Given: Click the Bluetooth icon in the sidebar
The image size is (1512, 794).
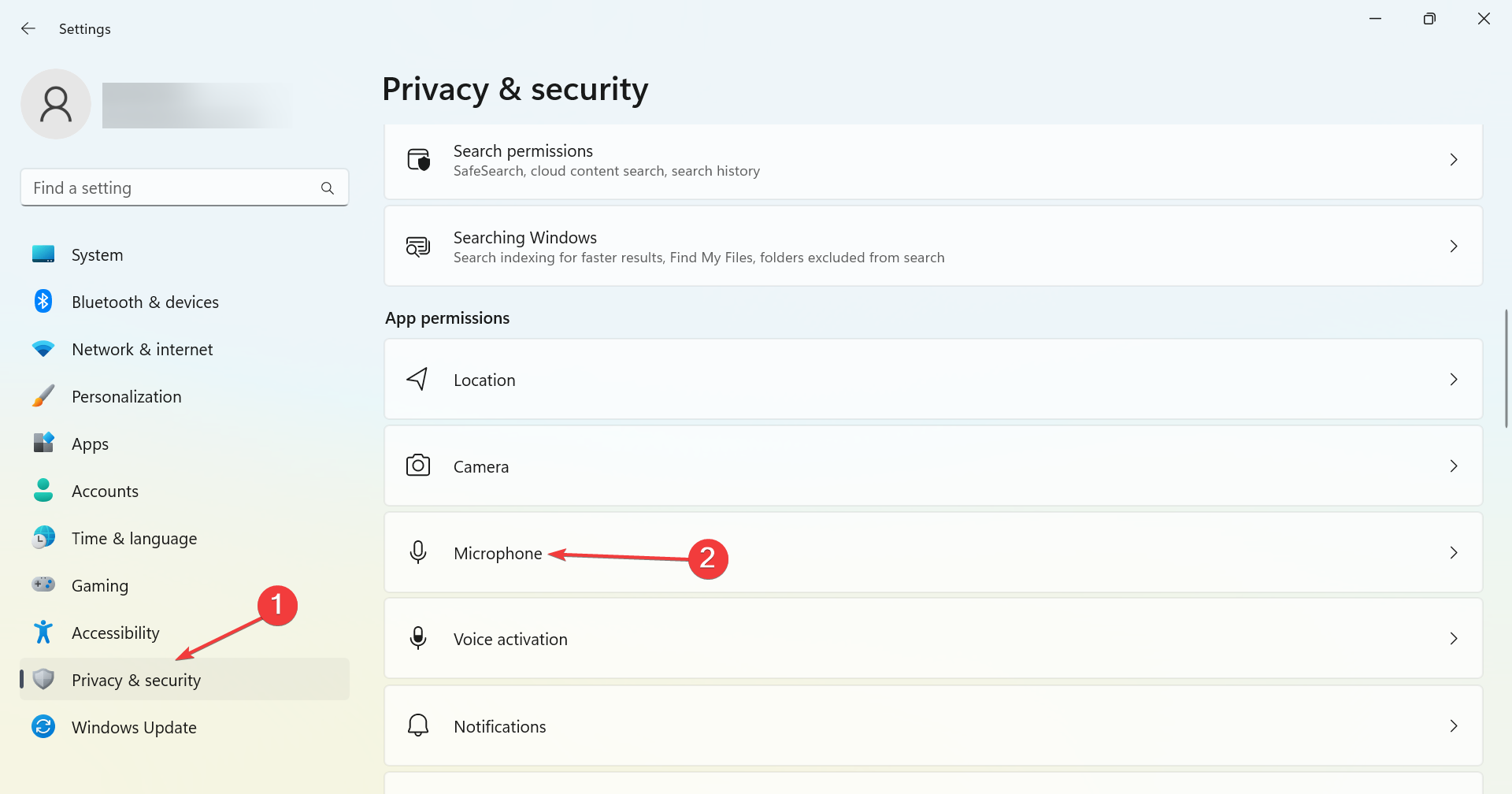Looking at the screenshot, I should tap(43, 302).
